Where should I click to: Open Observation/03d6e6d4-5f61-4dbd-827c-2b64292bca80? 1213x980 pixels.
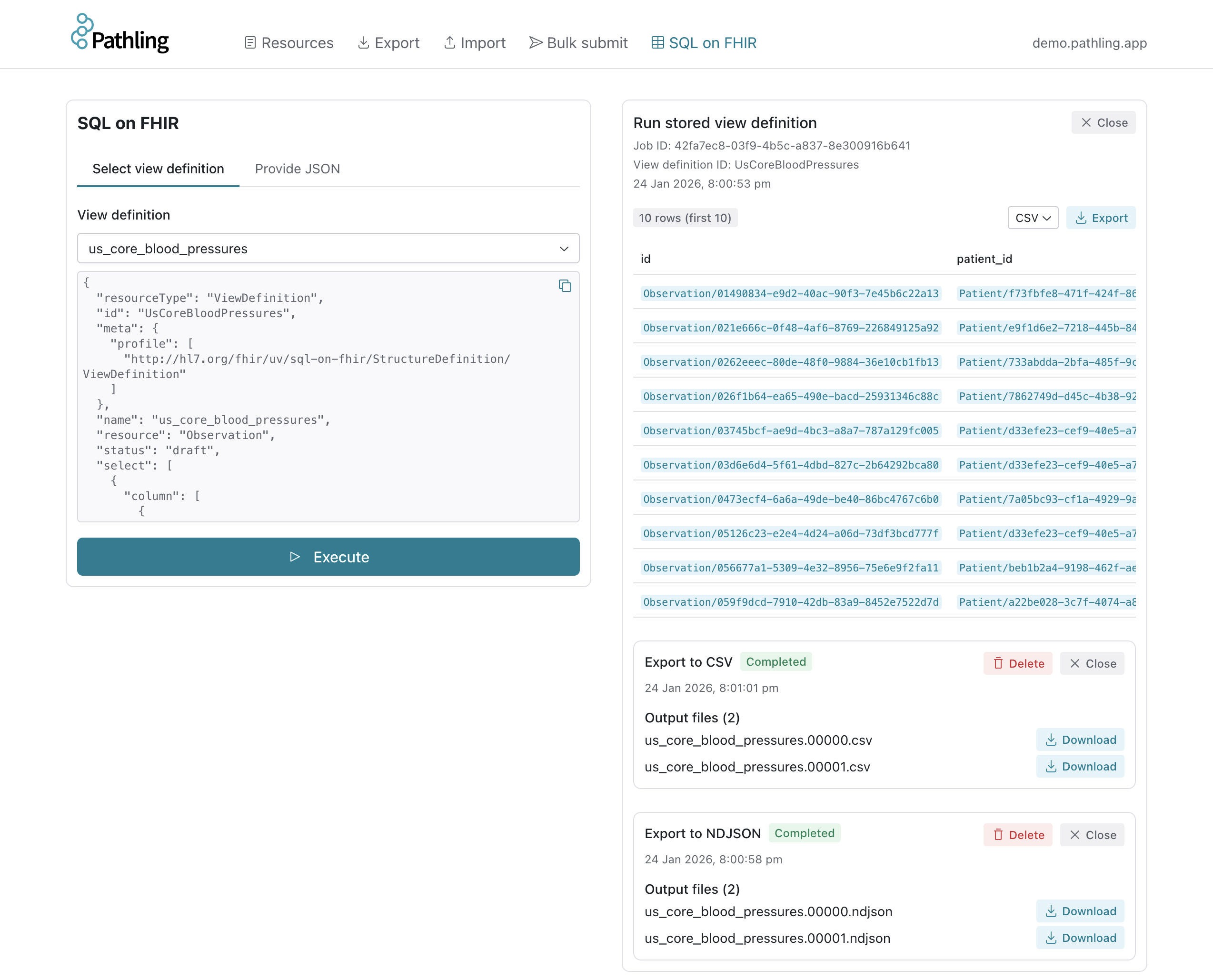click(791, 465)
